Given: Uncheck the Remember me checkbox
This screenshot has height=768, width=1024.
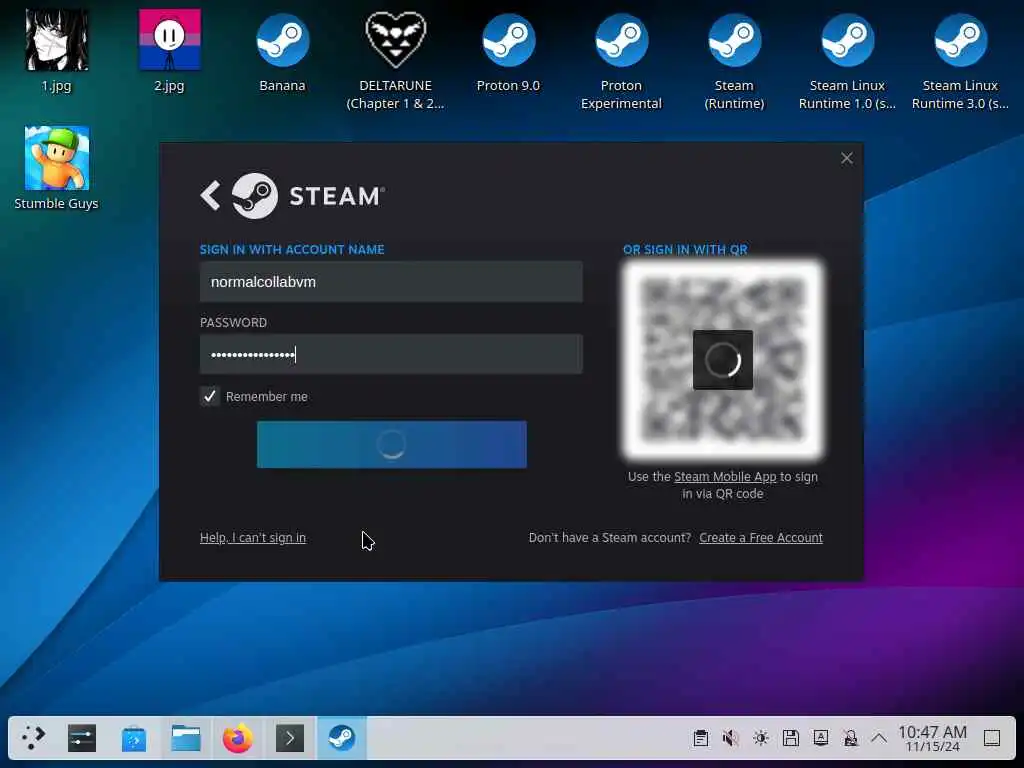Looking at the screenshot, I should tap(210, 396).
